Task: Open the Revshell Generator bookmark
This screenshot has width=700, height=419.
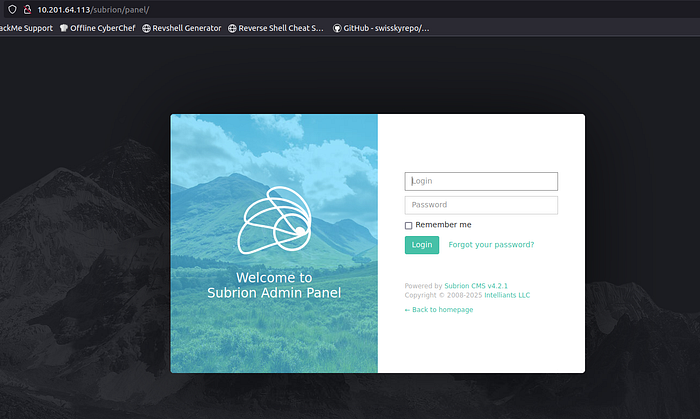Action: coord(181,28)
